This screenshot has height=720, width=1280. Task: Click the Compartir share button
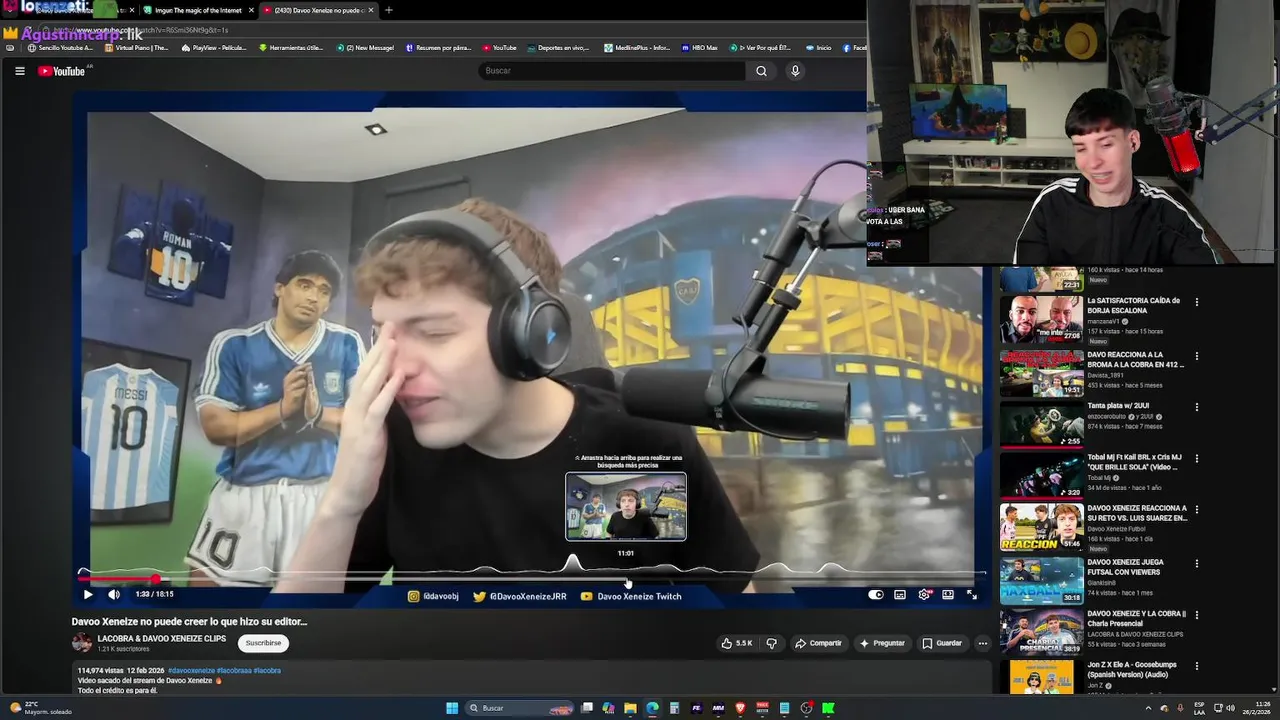click(x=818, y=643)
